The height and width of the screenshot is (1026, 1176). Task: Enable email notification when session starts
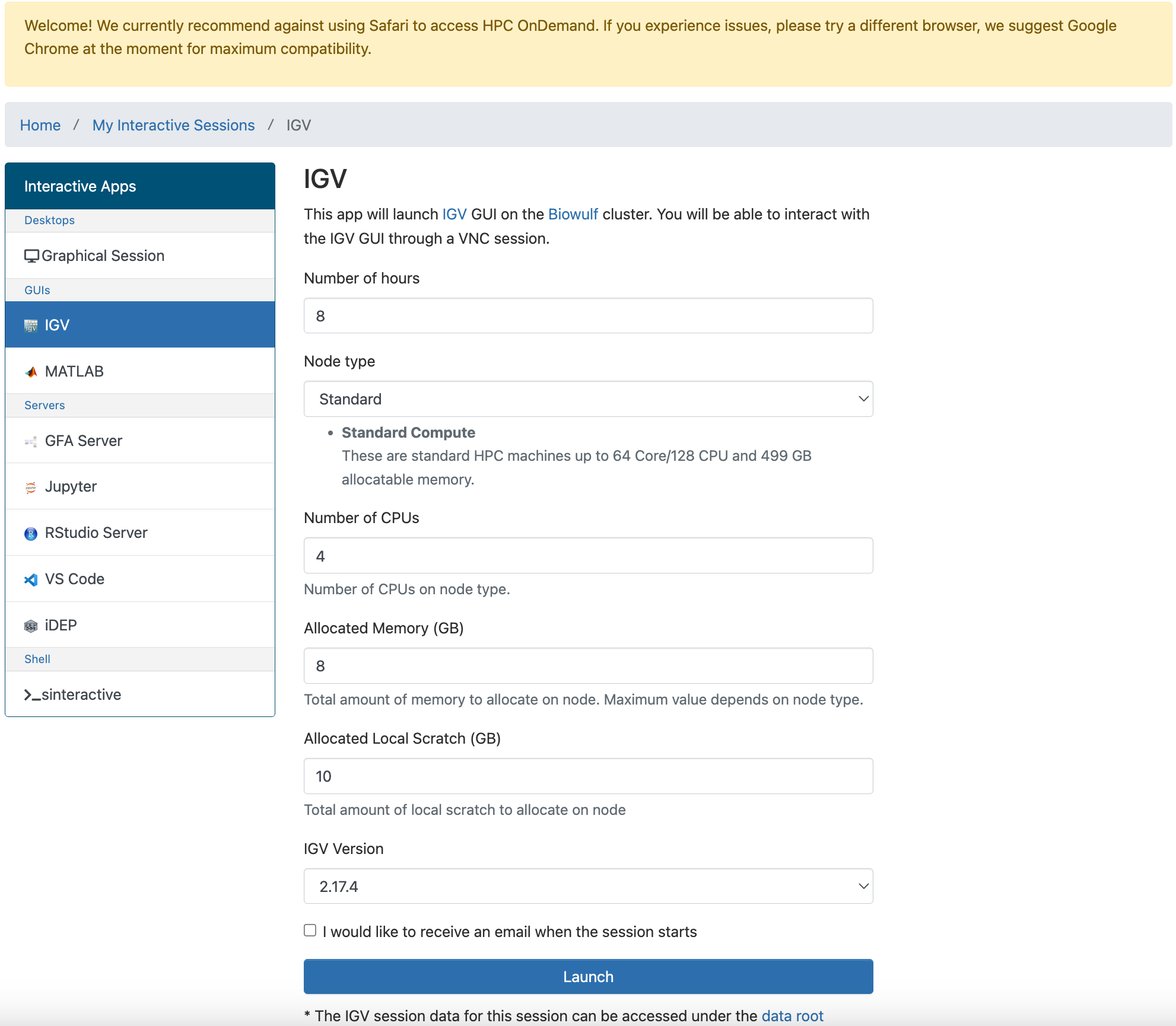point(310,931)
